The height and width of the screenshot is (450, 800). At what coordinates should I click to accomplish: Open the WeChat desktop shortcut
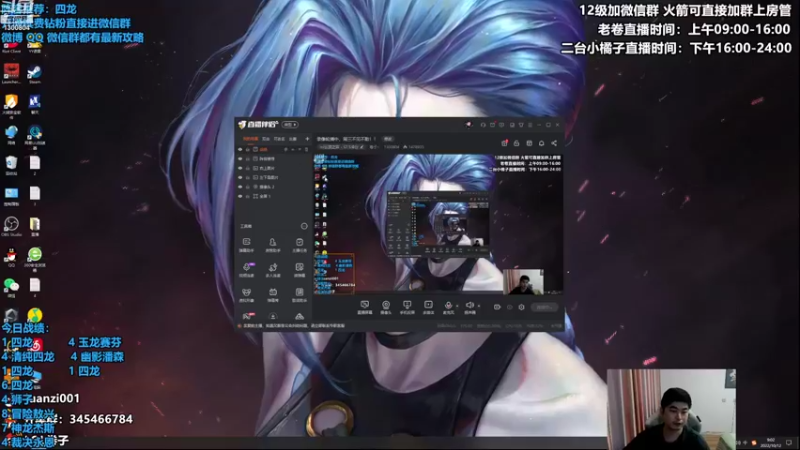pos(11,288)
